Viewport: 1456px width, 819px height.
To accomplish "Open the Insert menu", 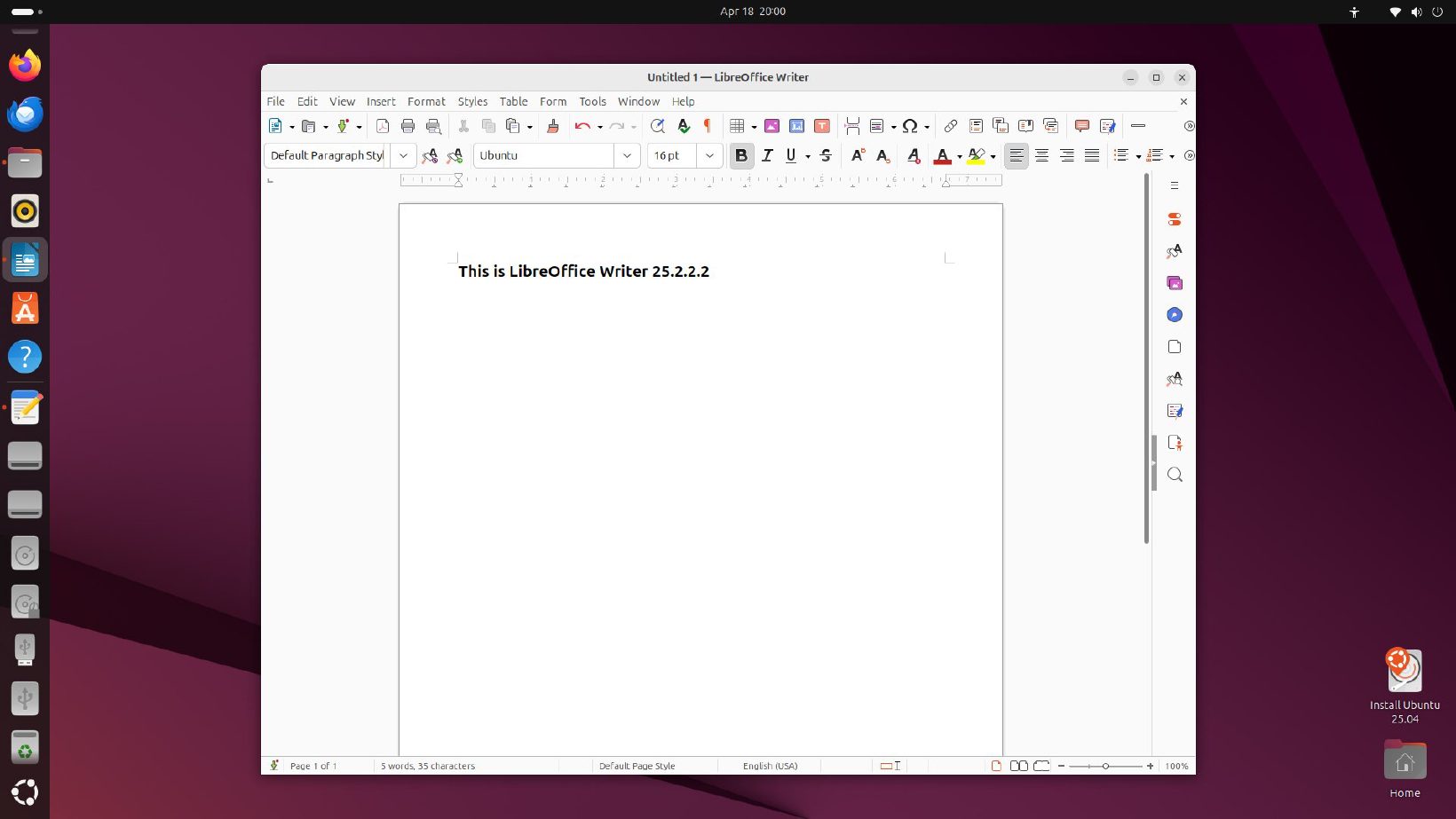I will click(381, 102).
